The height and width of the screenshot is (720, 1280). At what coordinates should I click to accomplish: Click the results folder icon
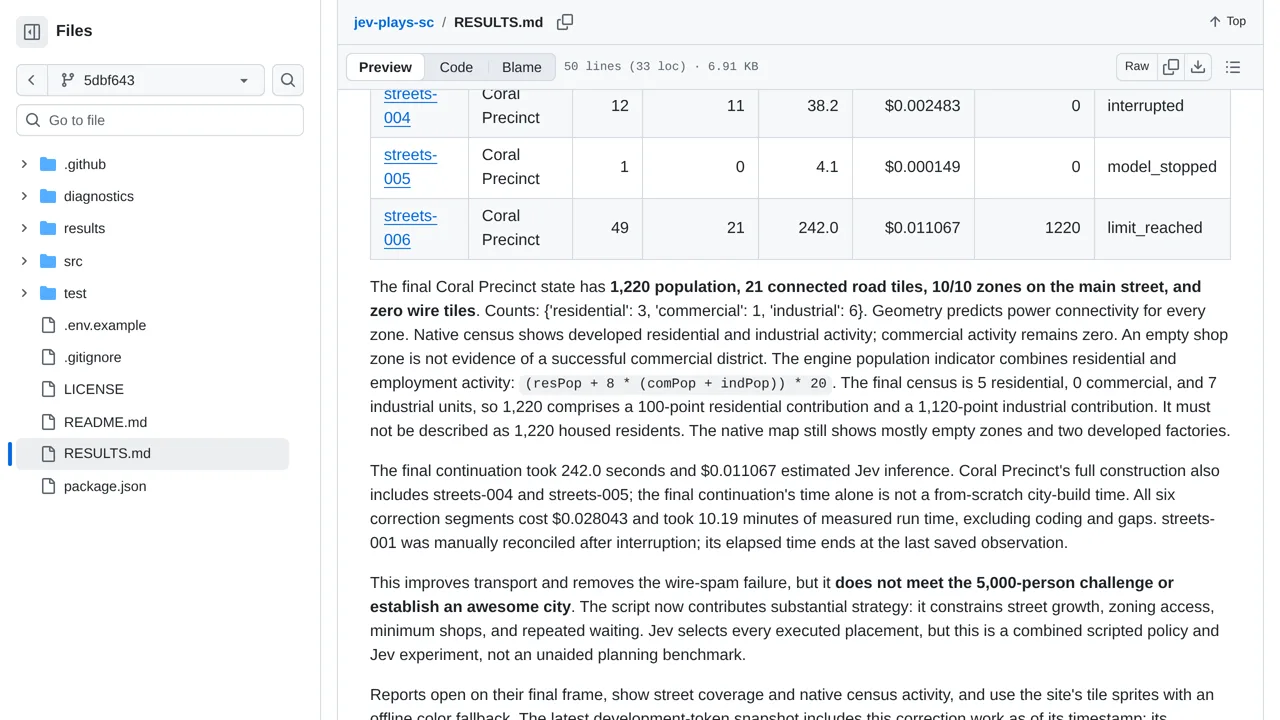[x=48, y=228]
